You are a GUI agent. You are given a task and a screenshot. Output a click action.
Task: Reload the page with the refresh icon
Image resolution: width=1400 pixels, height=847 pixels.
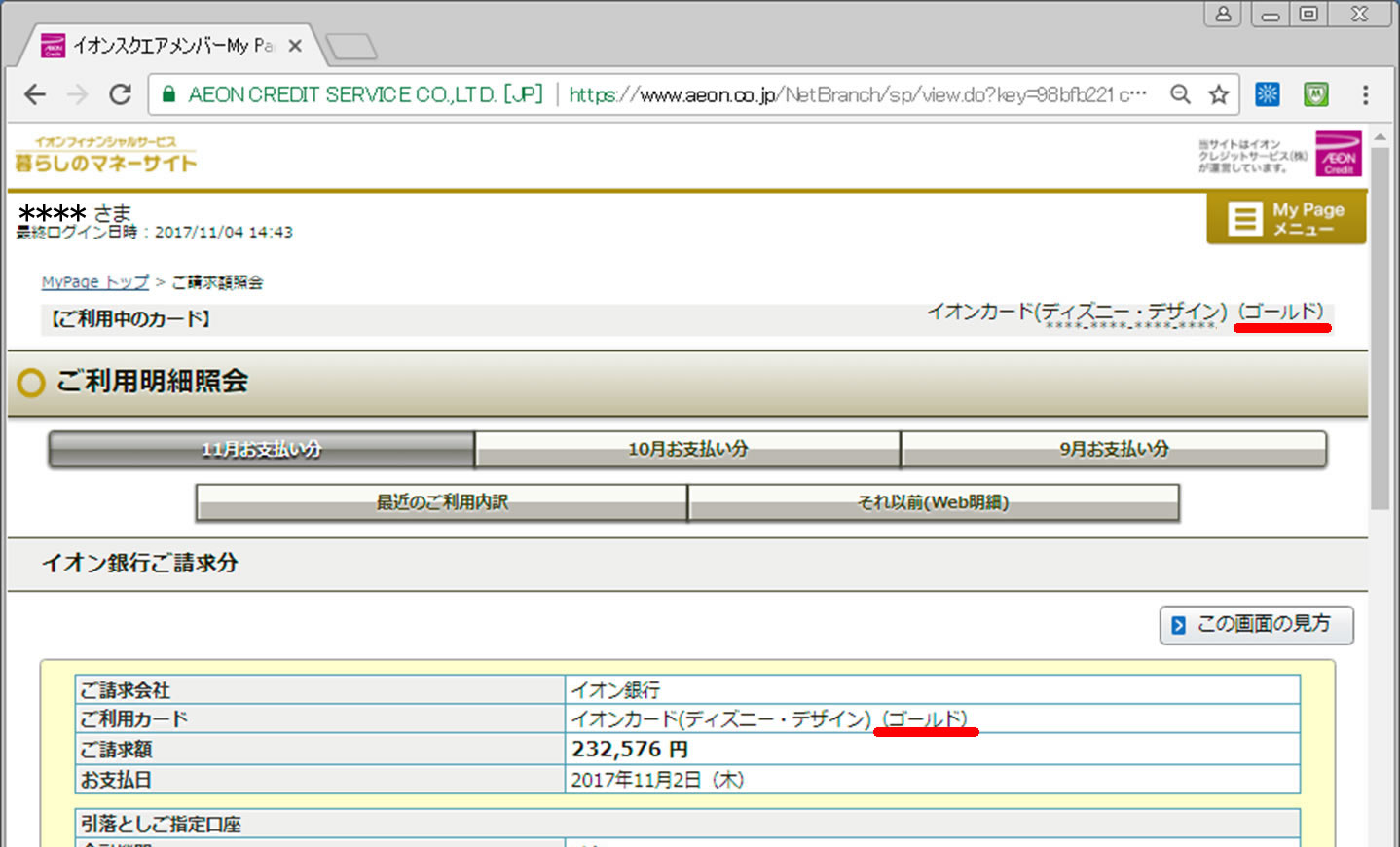(x=120, y=94)
